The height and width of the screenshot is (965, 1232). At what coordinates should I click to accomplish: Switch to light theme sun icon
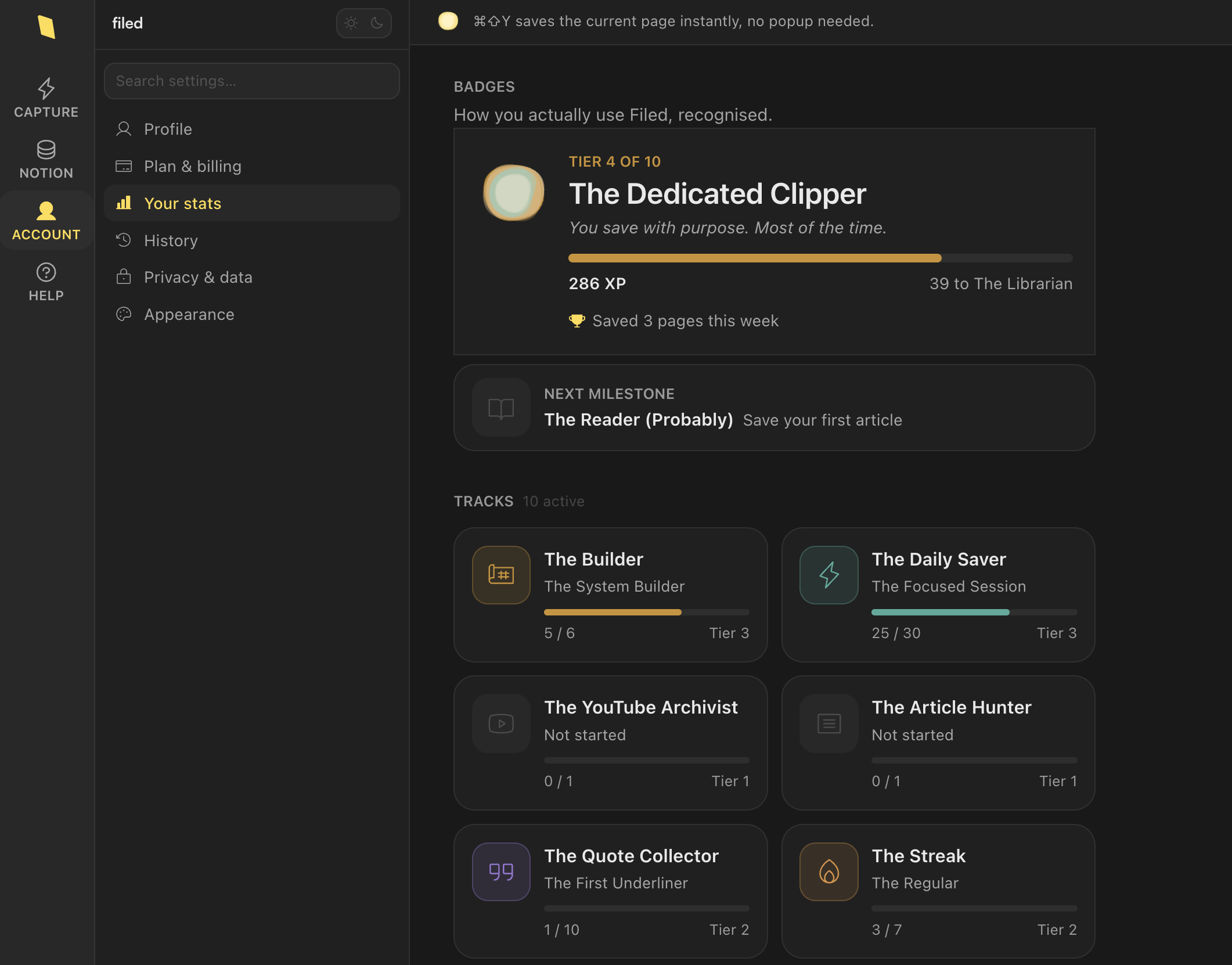tap(351, 23)
